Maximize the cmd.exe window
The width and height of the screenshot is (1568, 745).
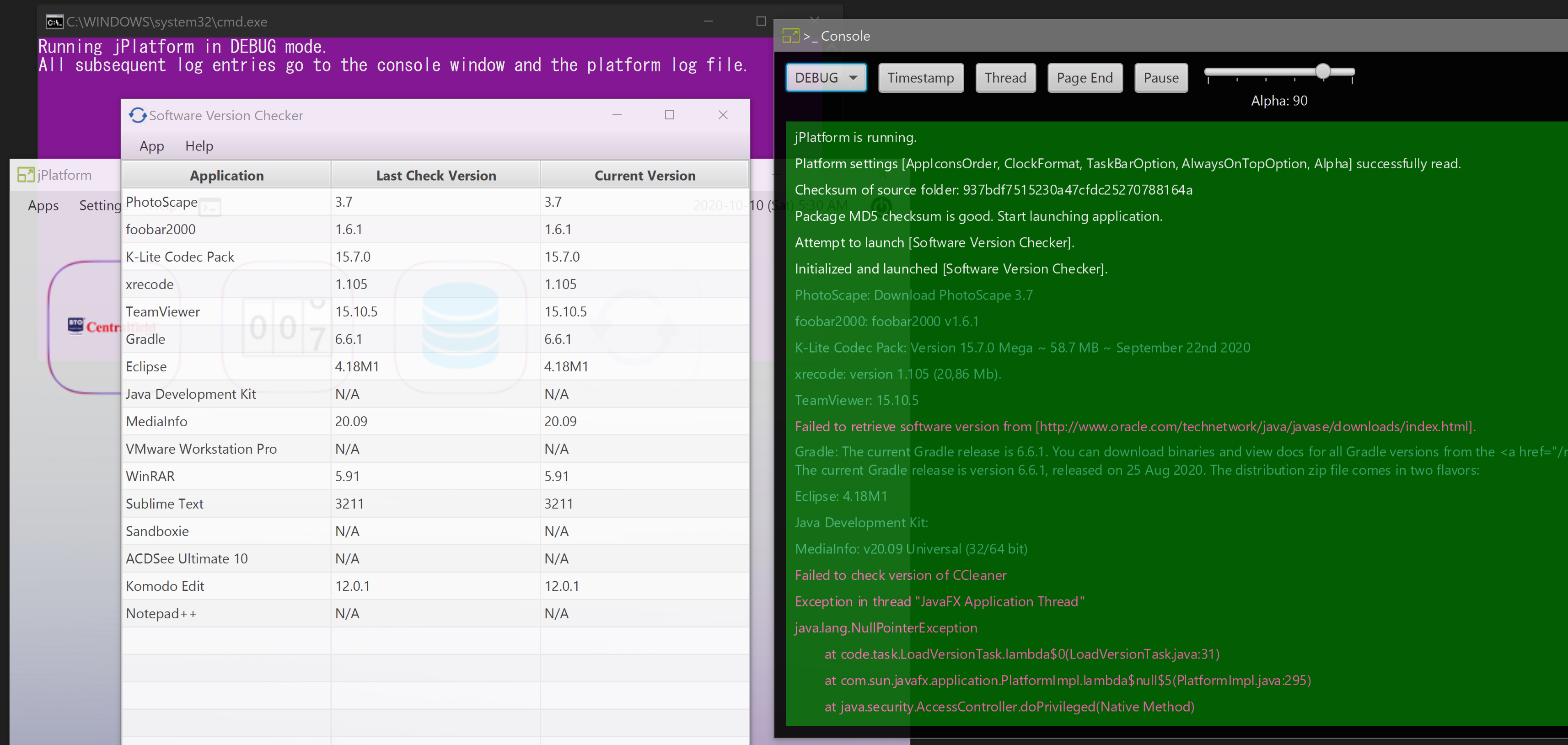[760, 21]
